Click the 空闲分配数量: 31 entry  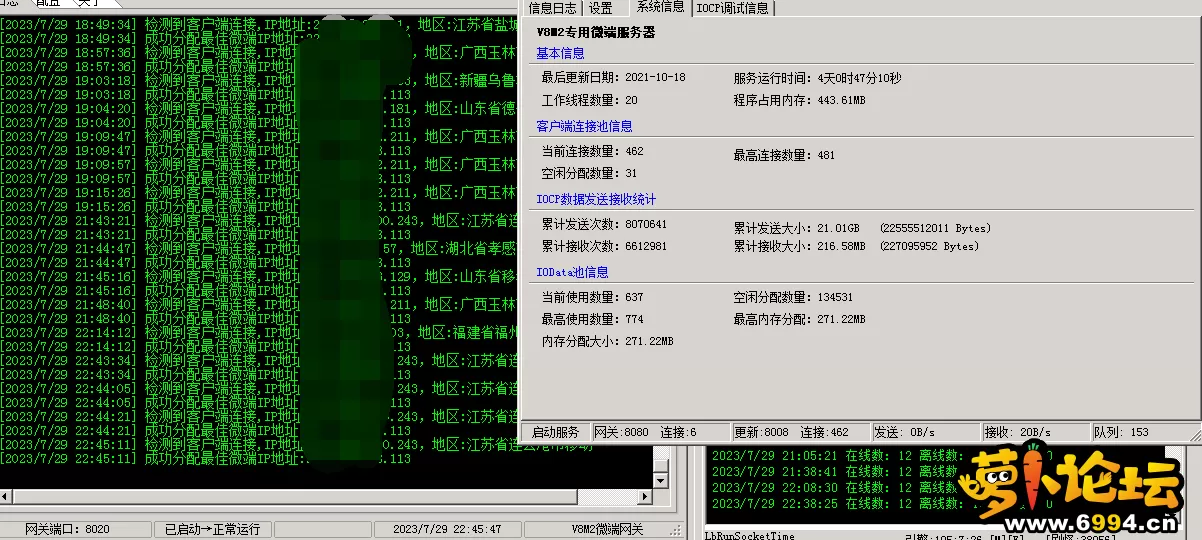(589, 173)
